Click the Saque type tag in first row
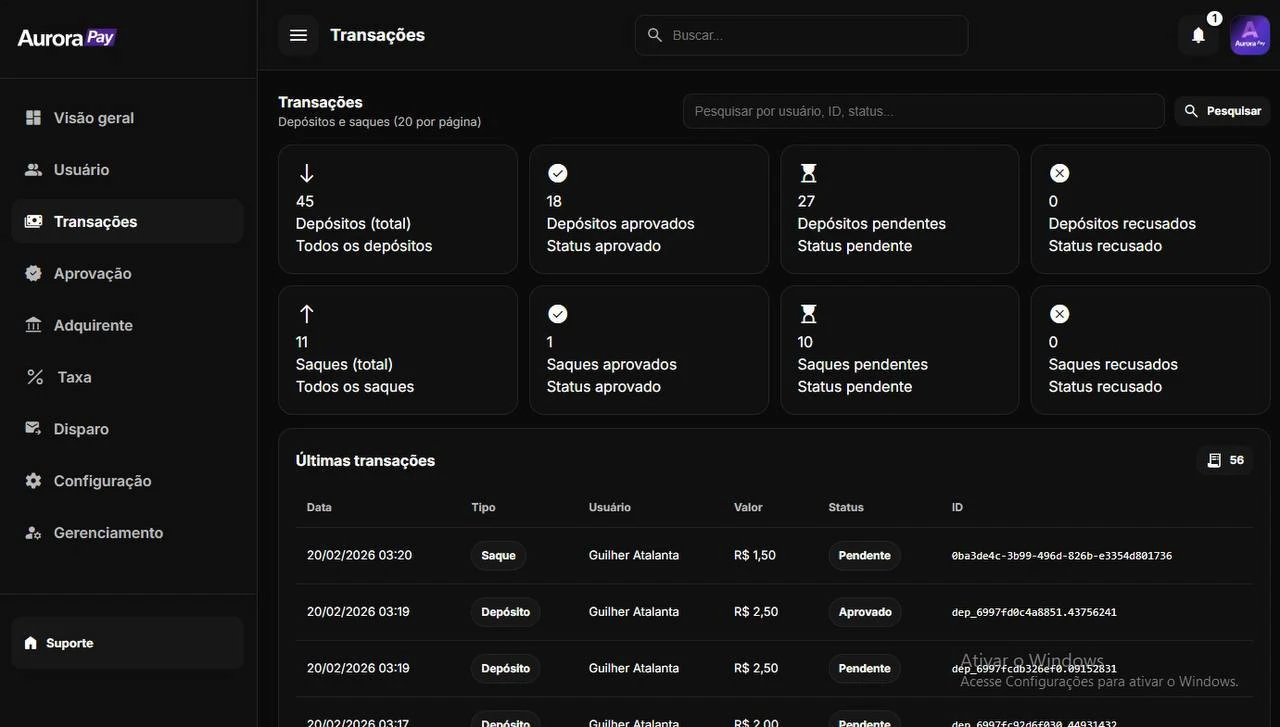 [x=498, y=555]
